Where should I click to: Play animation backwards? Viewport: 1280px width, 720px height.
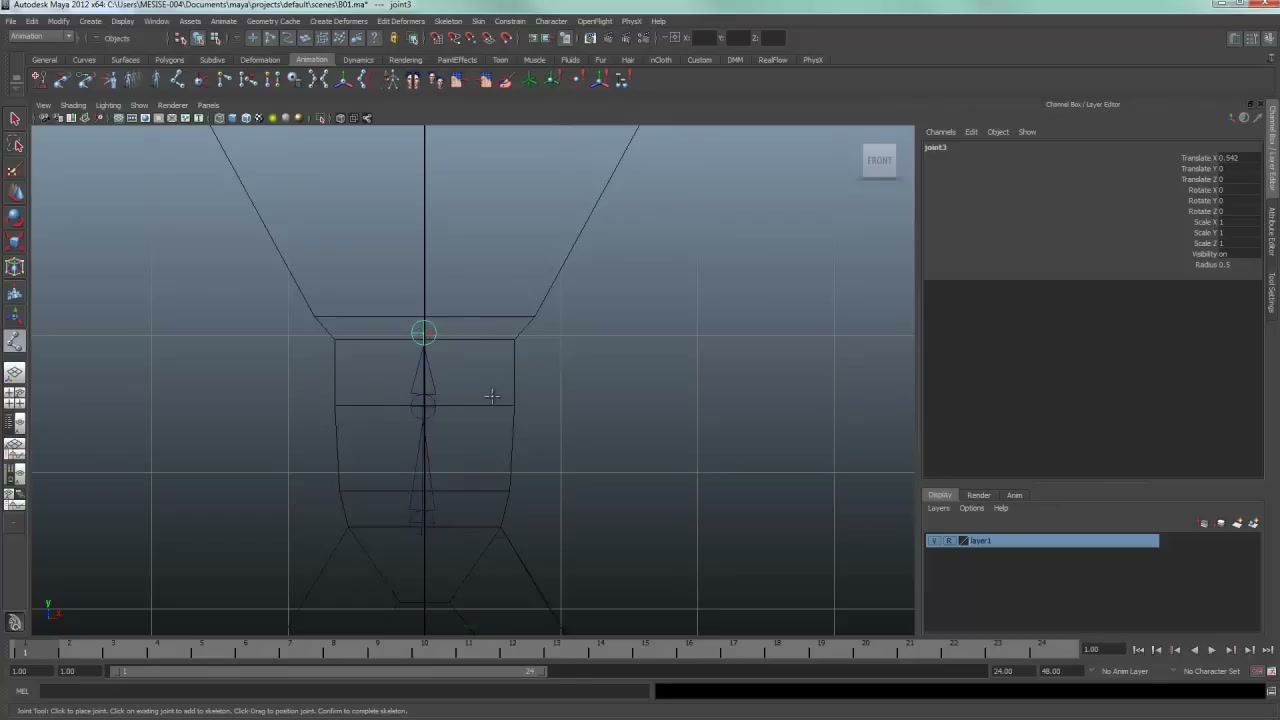tap(1194, 650)
